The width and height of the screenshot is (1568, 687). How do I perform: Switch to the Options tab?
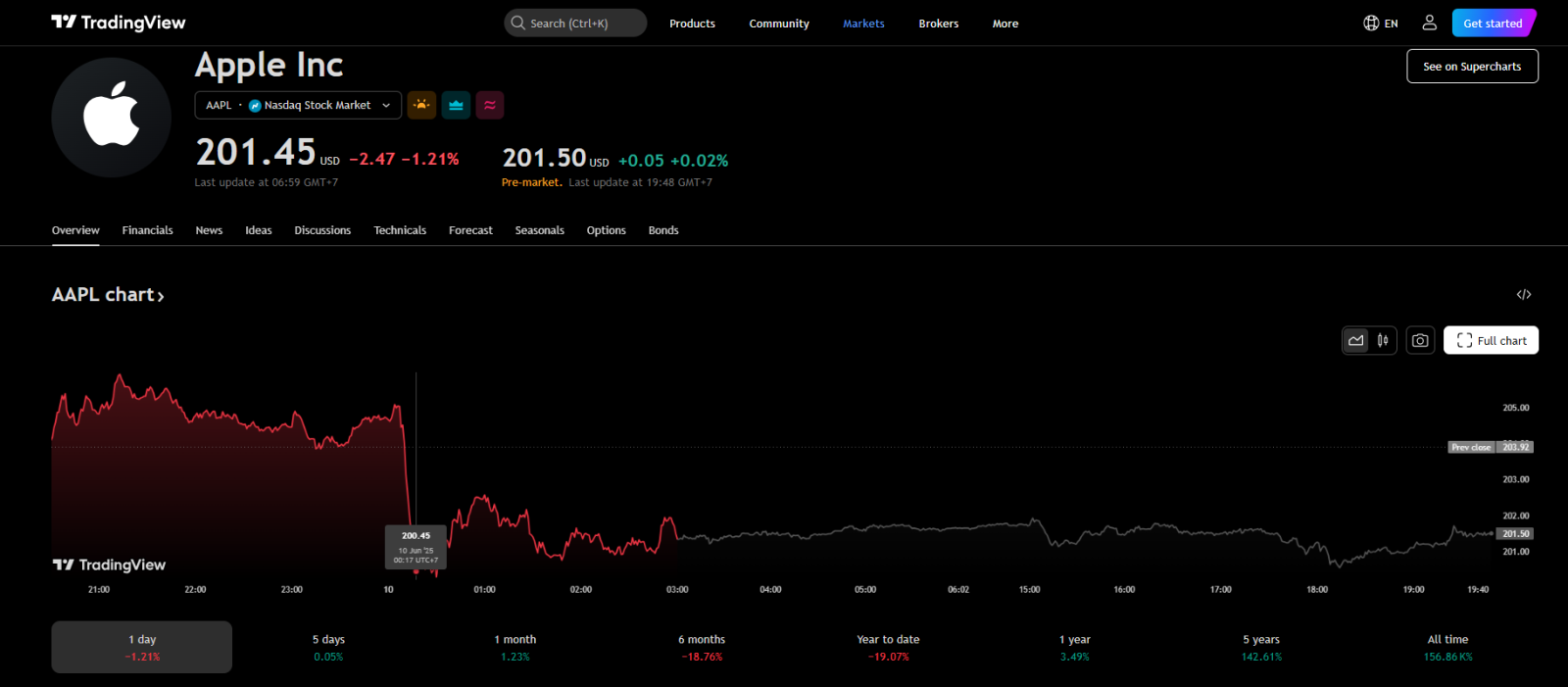click(606, 230)
